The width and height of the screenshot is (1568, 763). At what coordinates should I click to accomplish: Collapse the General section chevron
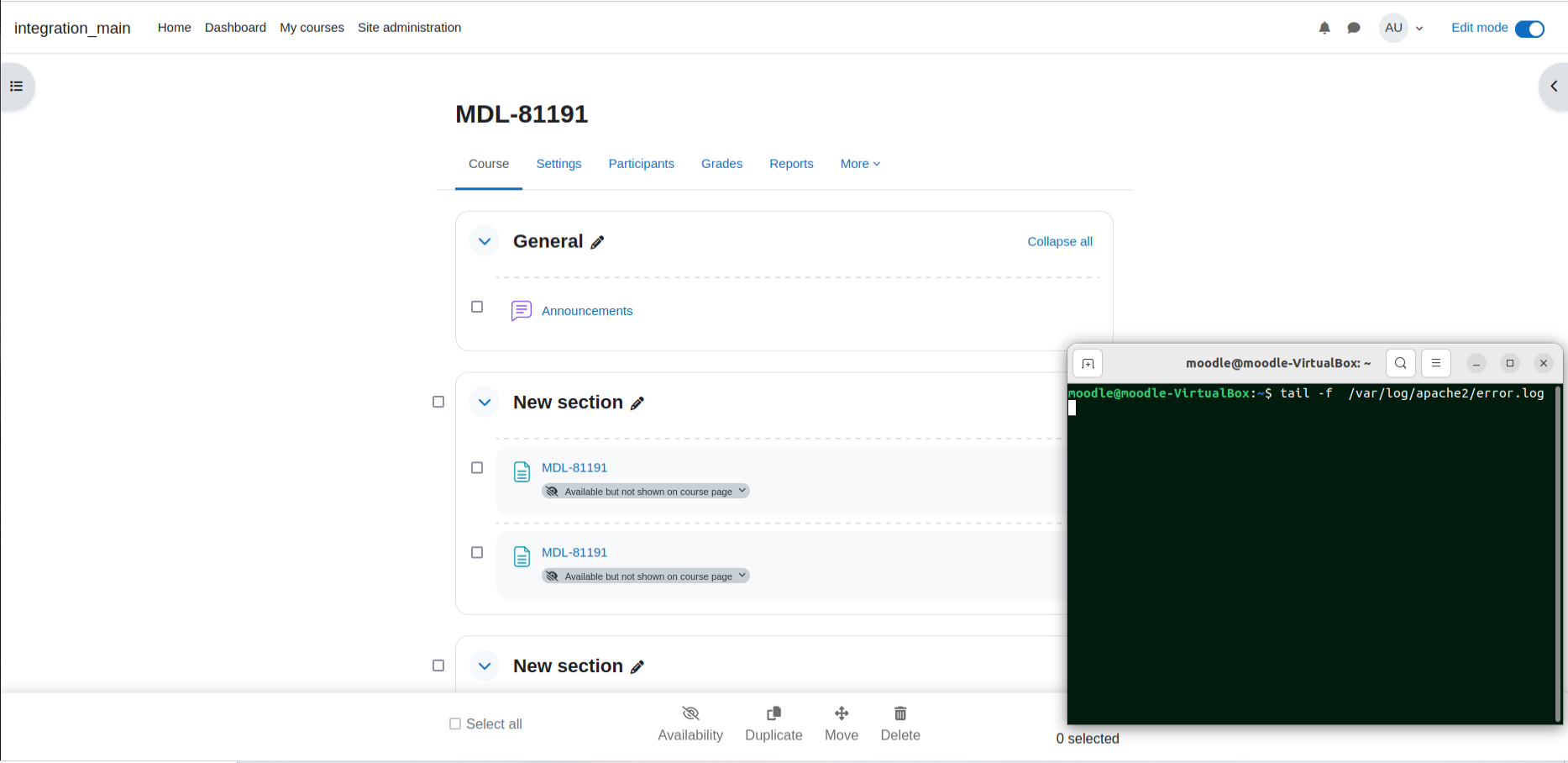tap(485, 242)
